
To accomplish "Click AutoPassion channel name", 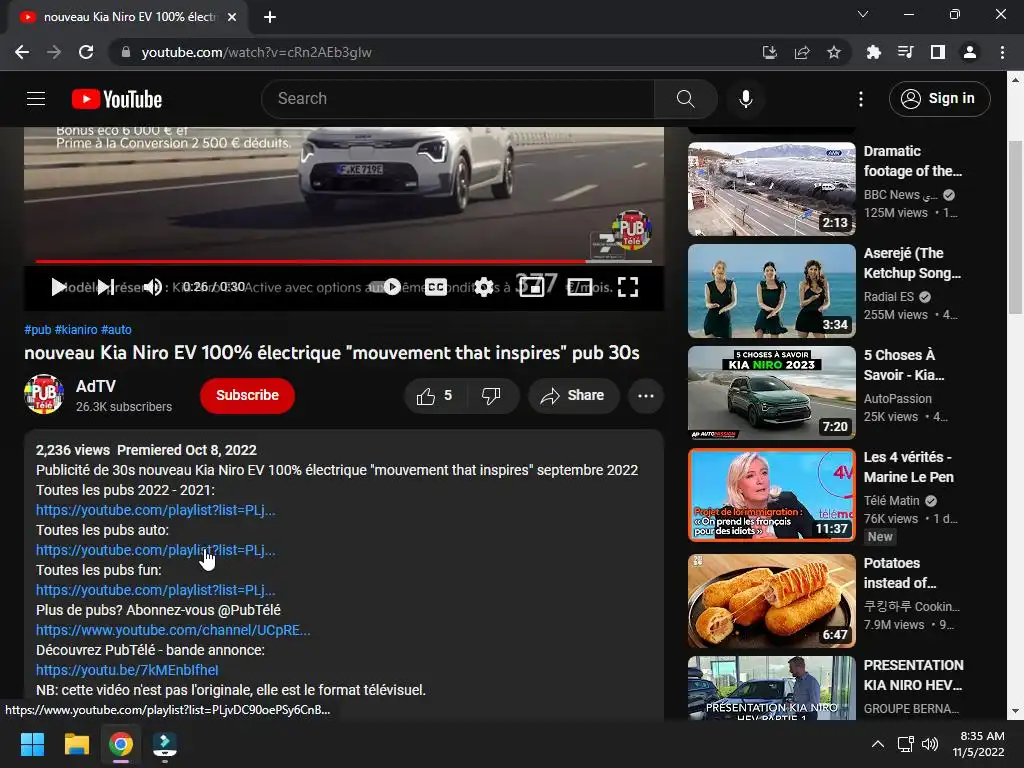I will (x=897, y=398).
